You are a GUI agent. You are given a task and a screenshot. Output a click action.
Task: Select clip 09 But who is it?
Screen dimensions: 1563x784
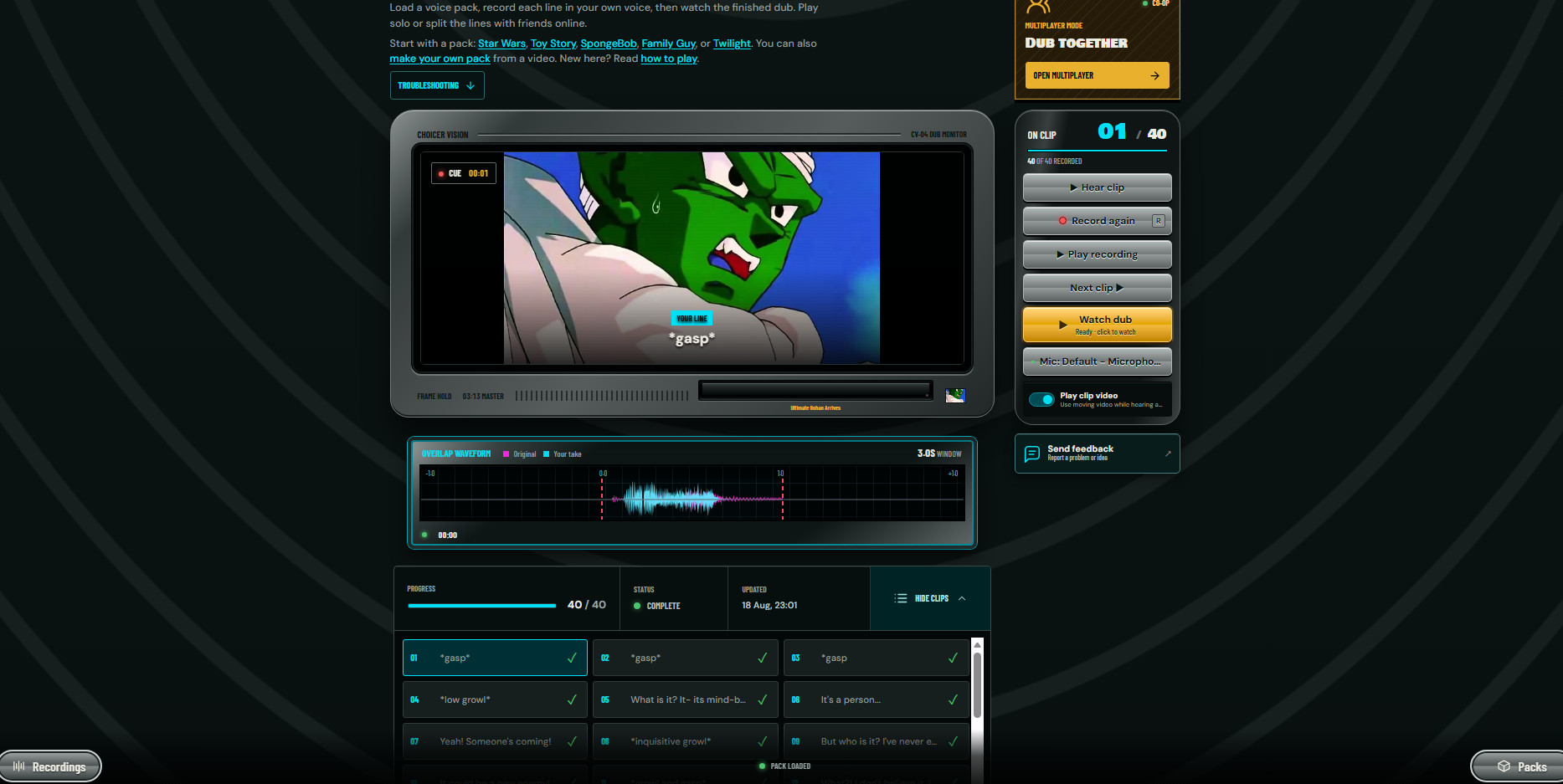click(876, 741)
